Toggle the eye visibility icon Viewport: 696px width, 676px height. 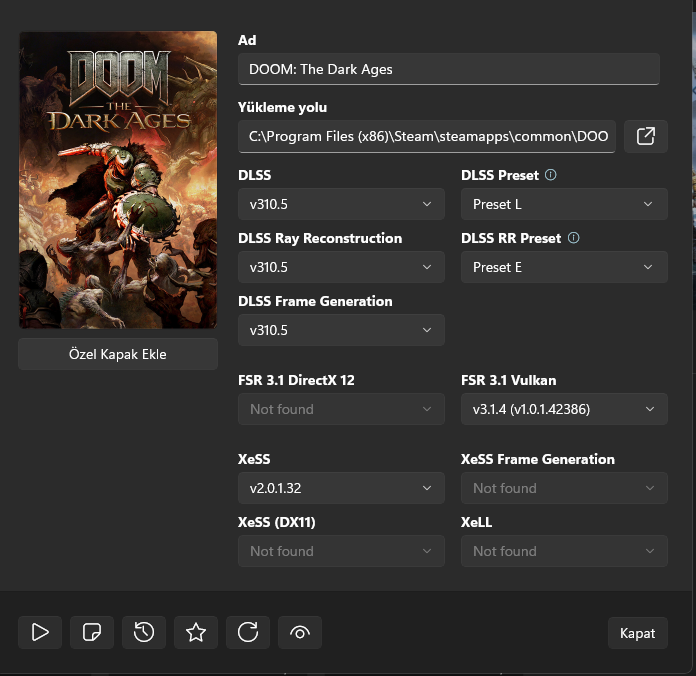[300, 632]
